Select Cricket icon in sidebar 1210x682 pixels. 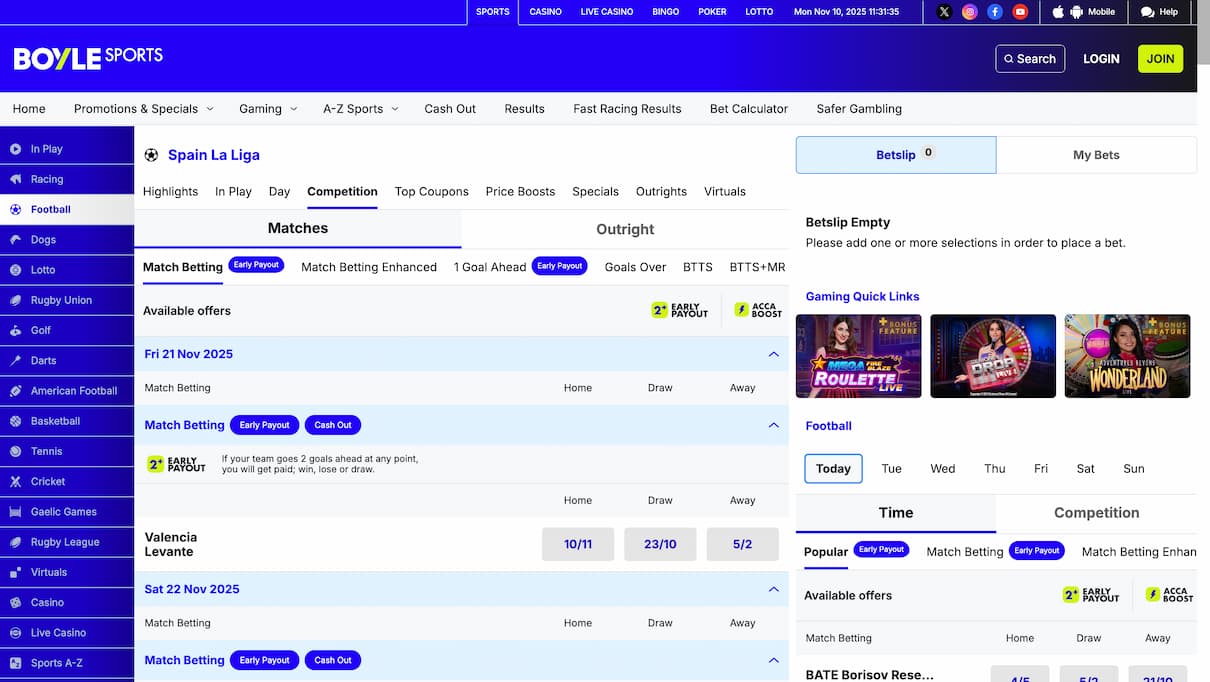(x=15, y=482)
